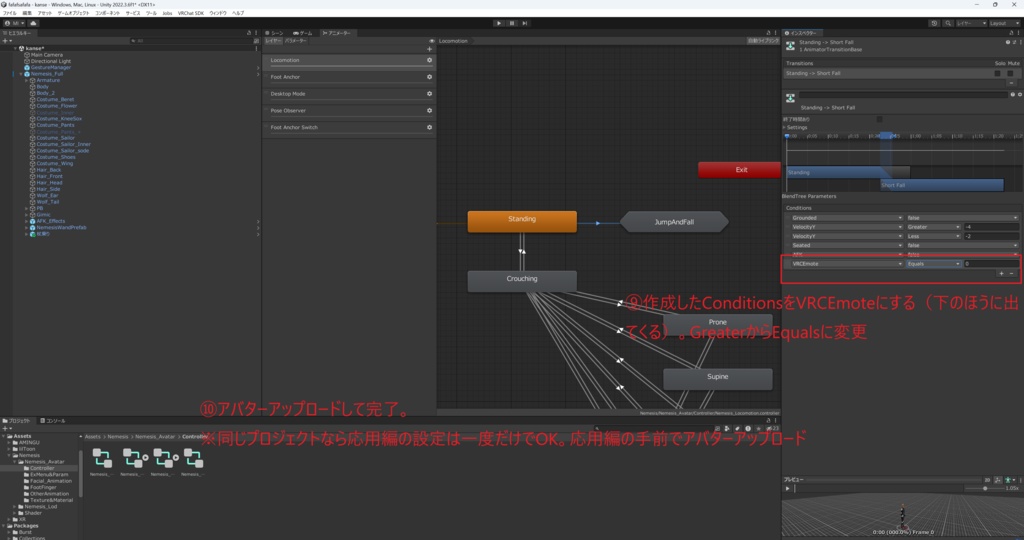Switch to the Parameters tab in Animator
The image size is (1024, 540).
[x=296, y=40]
